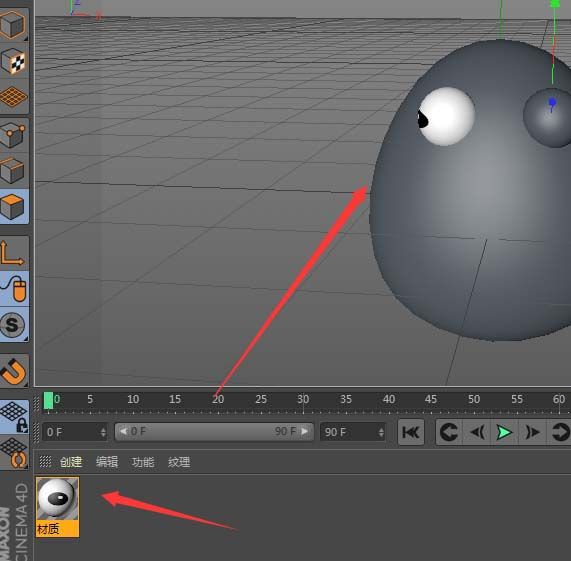Toggle the Viewport Solo S button
The height and width of the screenshot is (561, 571).
[13, 324]
